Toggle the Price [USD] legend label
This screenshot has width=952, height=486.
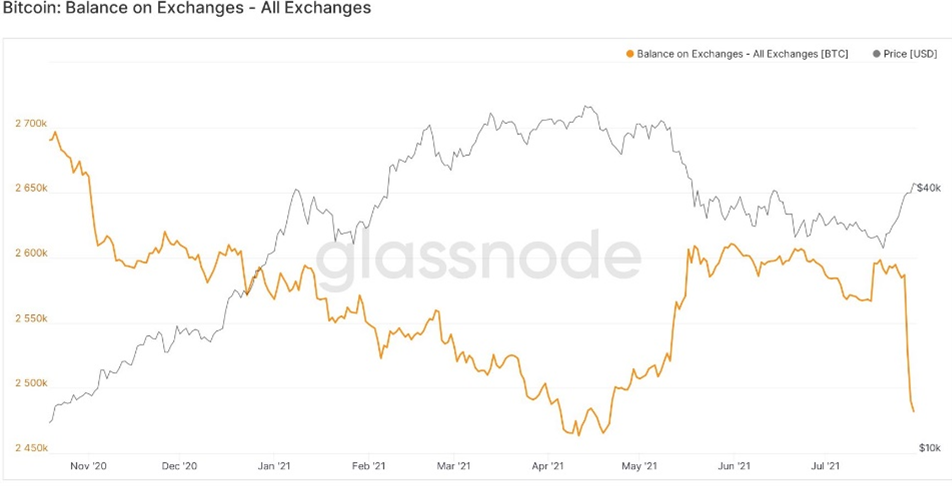tap(911, 54)
